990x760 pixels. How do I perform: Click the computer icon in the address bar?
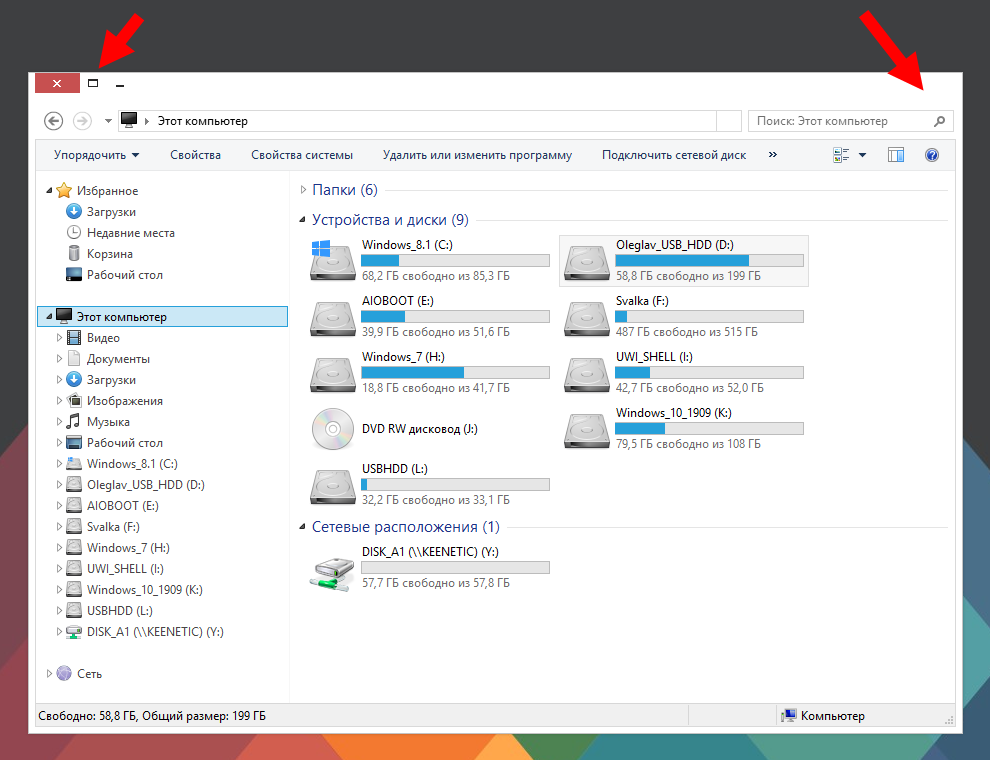click(x=129, y=120)
